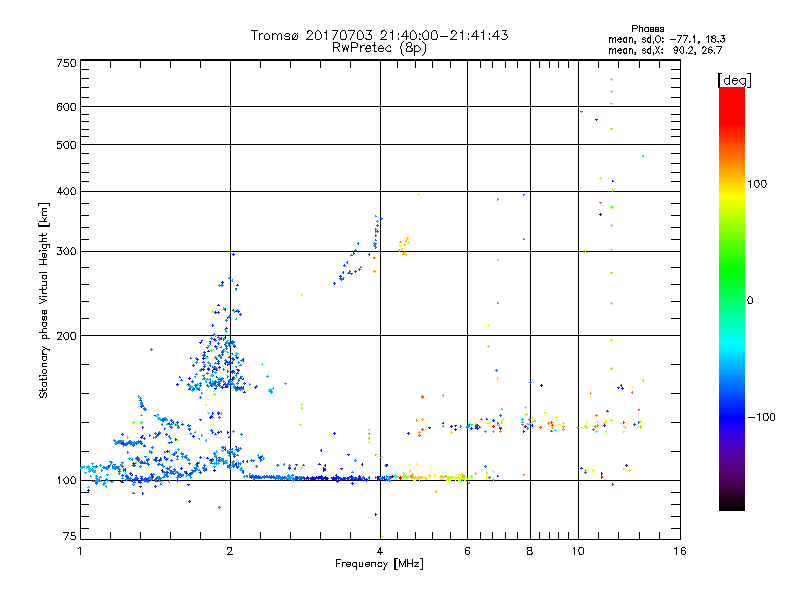Click the 'RwPretec (8p)' subtitle
The height and width of the screenshot is (600, 800).
[379, 48]
